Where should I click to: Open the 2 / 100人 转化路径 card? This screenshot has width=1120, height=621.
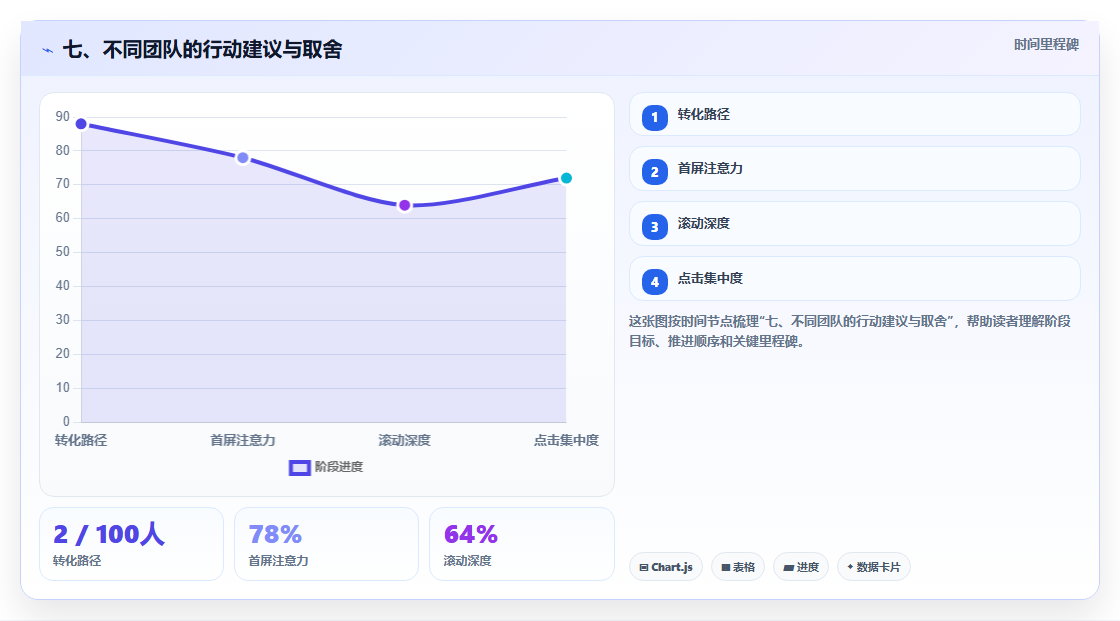[131, 544]
